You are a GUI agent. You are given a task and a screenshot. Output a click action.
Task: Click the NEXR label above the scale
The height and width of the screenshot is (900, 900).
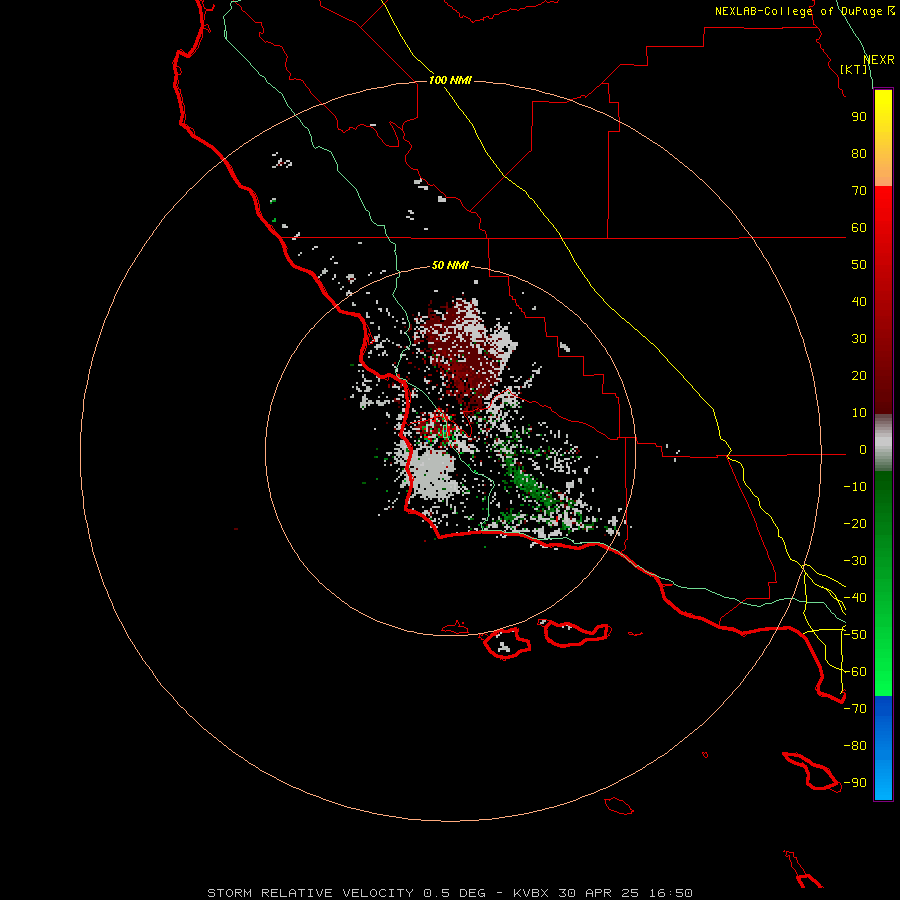pos(879,60)
